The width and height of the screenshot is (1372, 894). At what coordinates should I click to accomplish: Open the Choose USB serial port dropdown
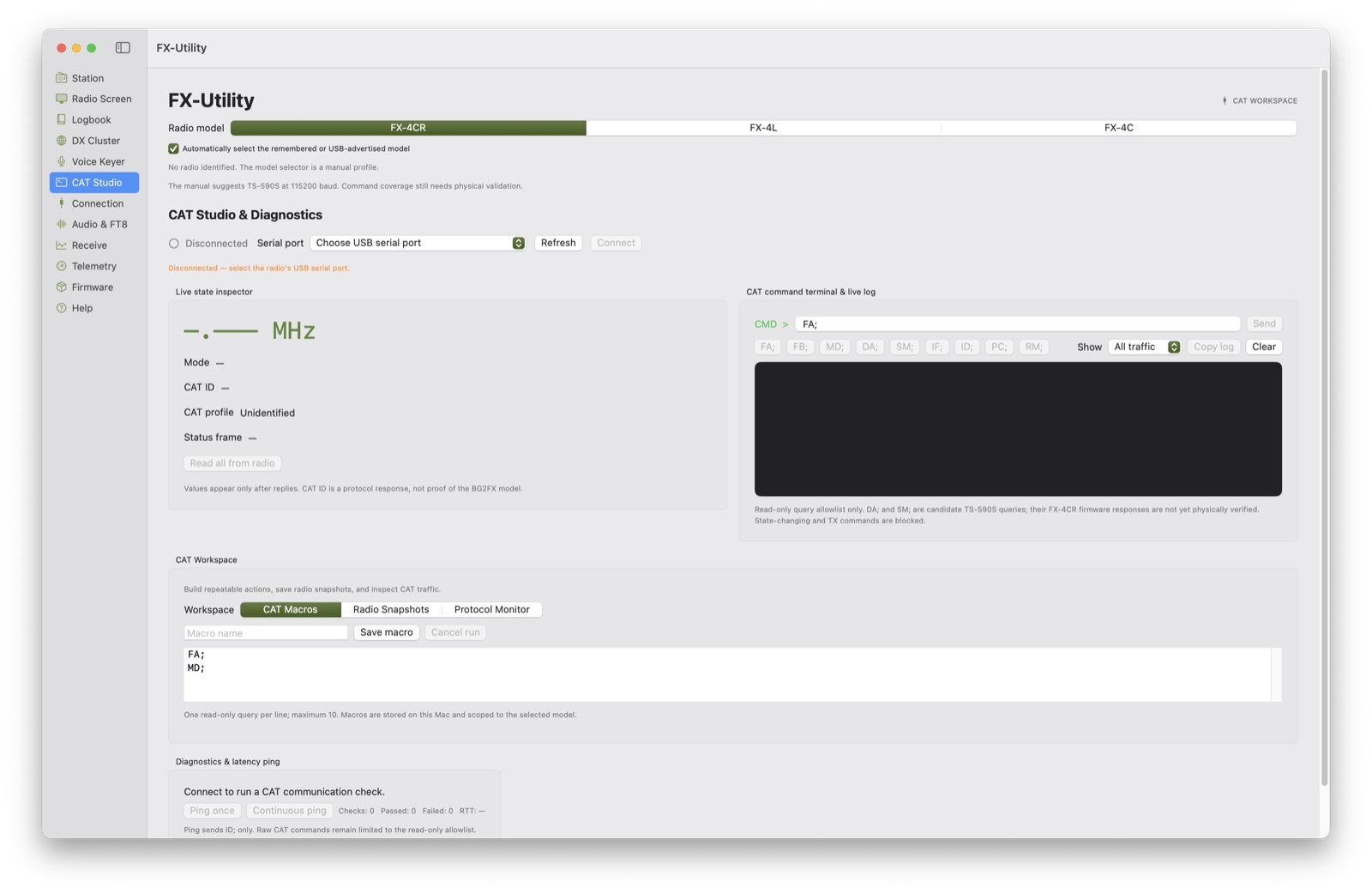tap(418, 243)
